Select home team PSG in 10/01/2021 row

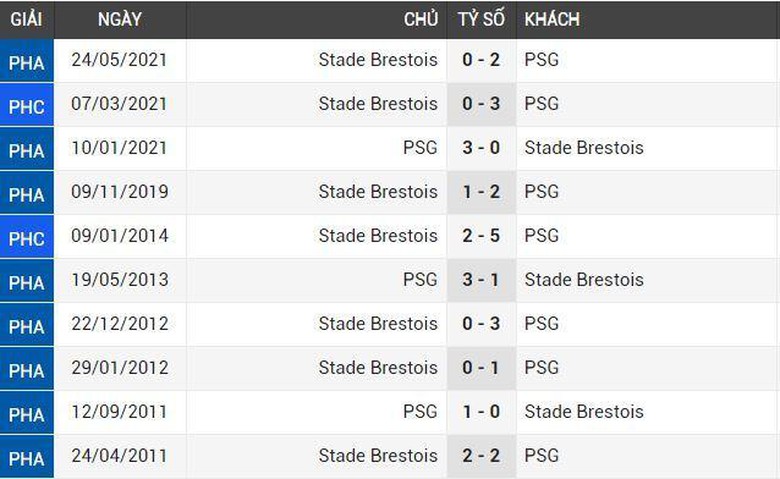pos(420,148)
